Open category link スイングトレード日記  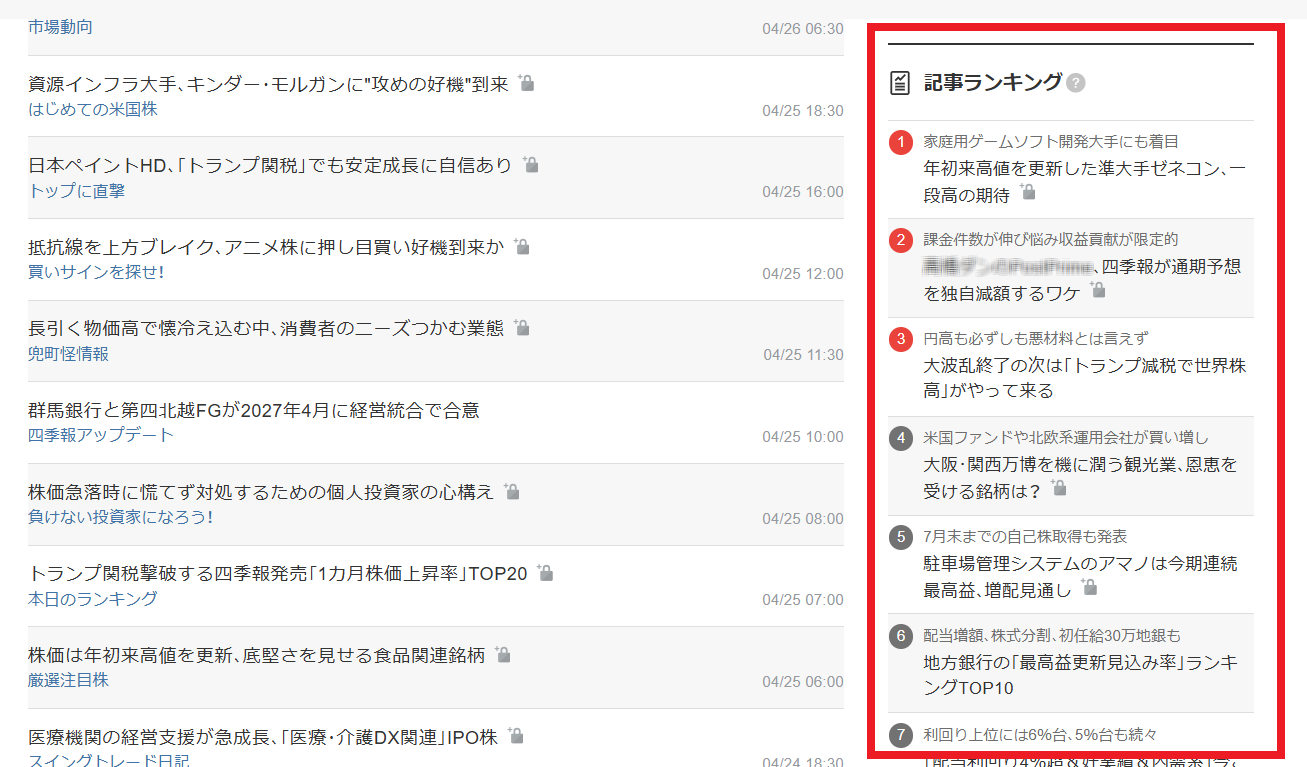tap(109, 761)
